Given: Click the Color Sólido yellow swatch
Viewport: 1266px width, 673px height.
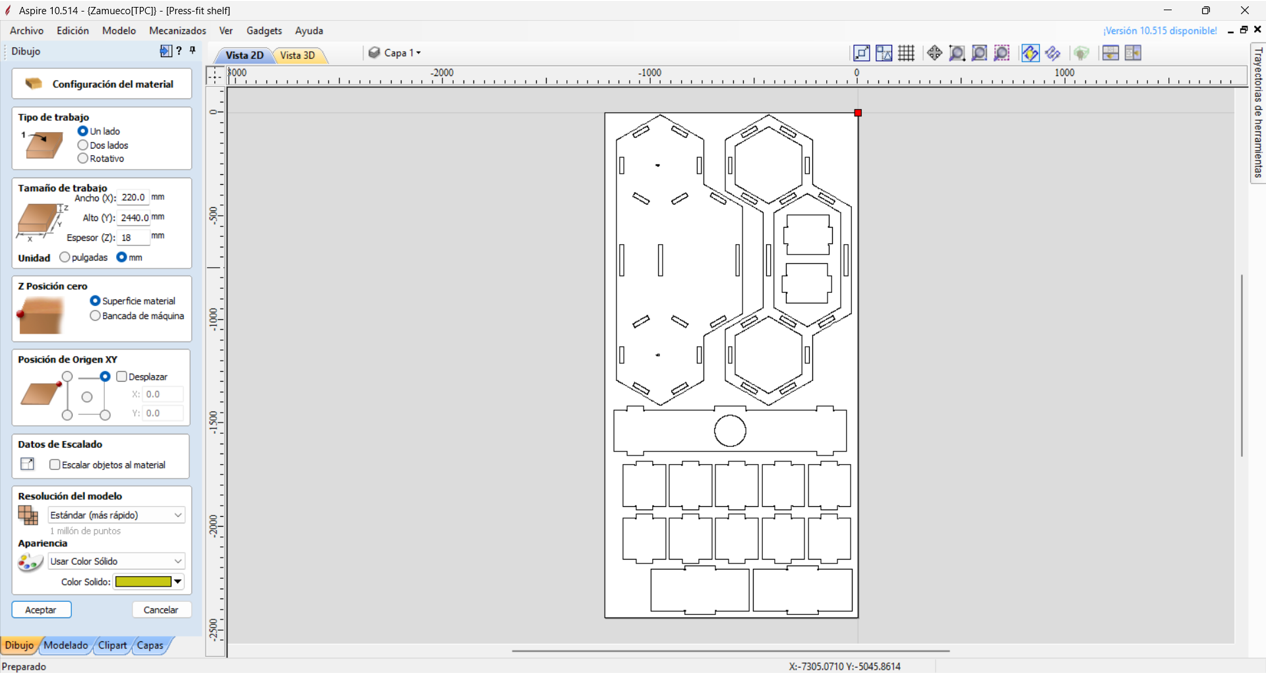Looking at the screenshot, I should tap(143, 581).
